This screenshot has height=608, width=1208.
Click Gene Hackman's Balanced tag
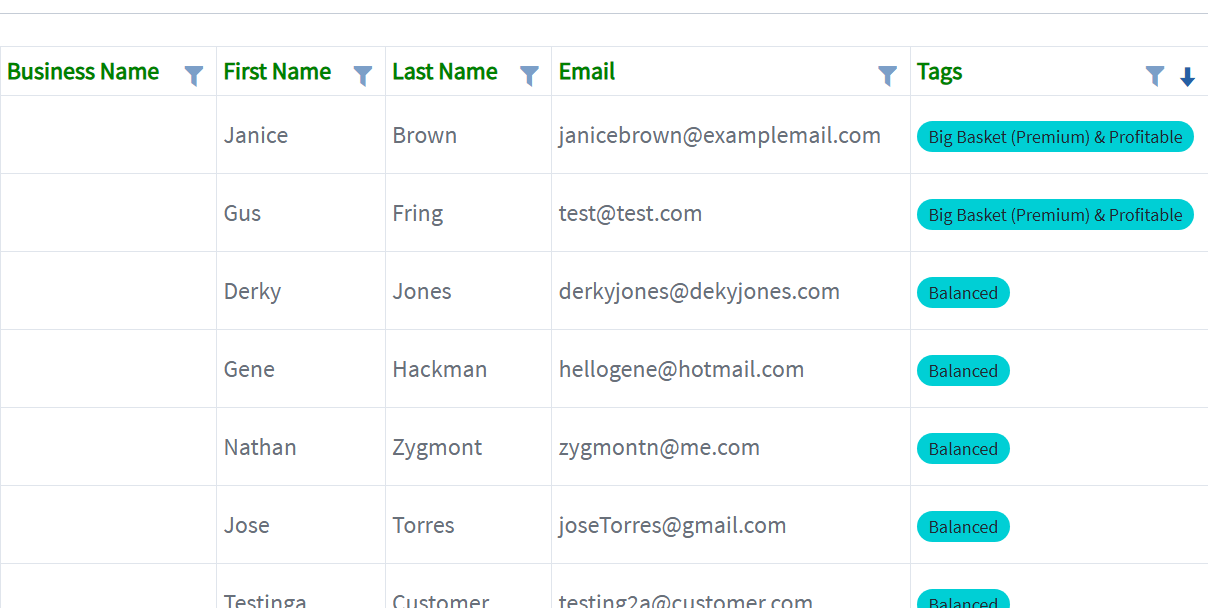coord(963,371)
